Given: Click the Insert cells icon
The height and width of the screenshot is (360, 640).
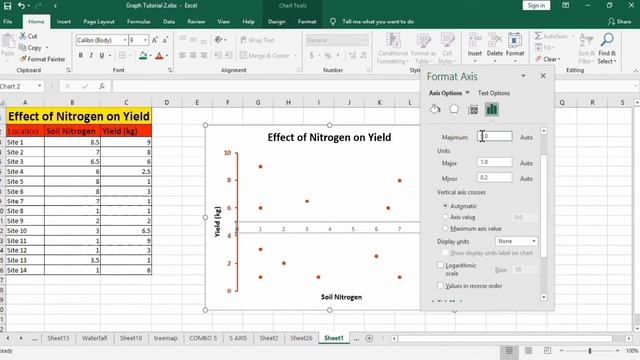Looking at the screenshot, I should 475,41.
